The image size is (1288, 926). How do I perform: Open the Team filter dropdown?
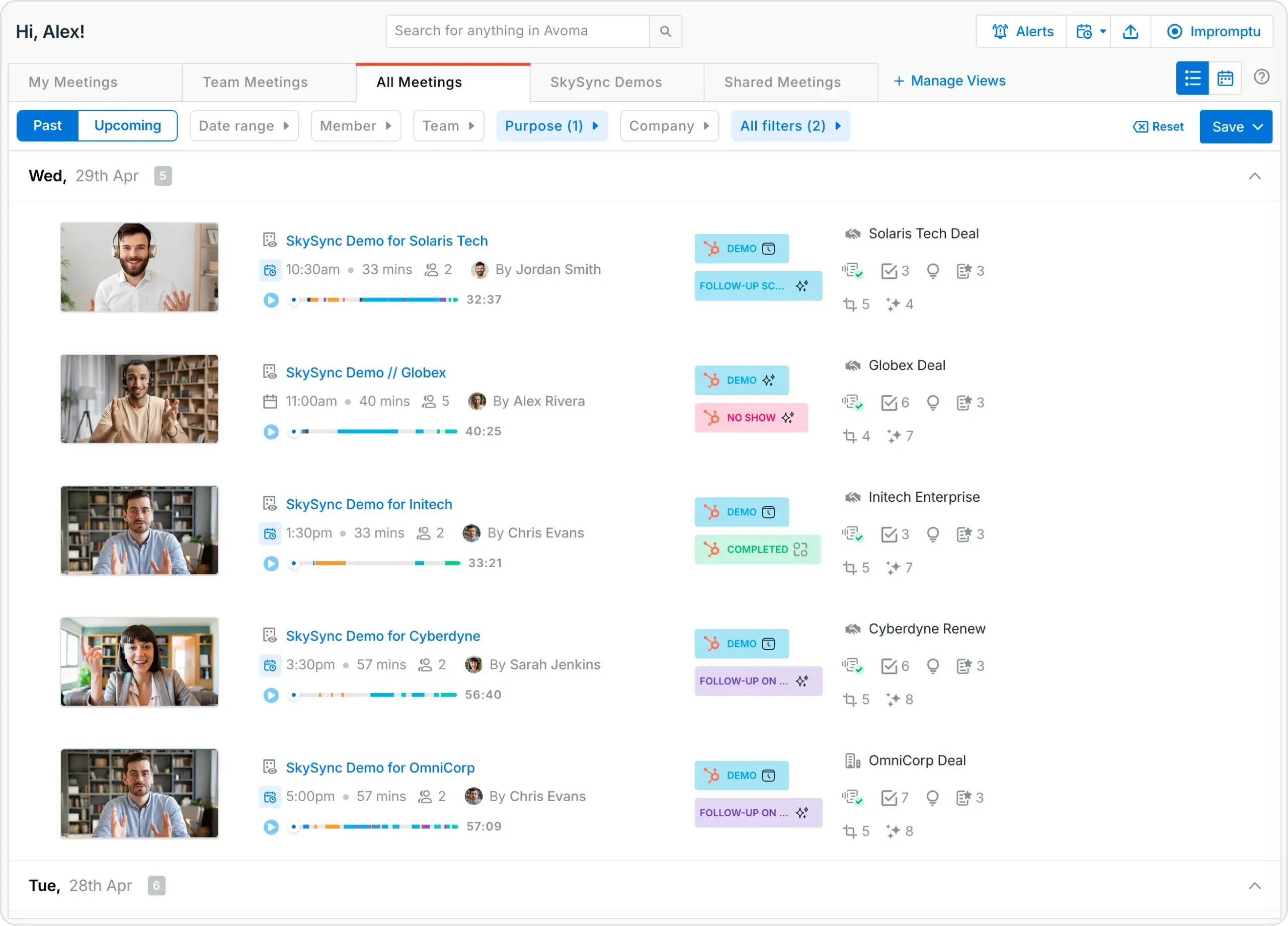(x=449, y=125)
